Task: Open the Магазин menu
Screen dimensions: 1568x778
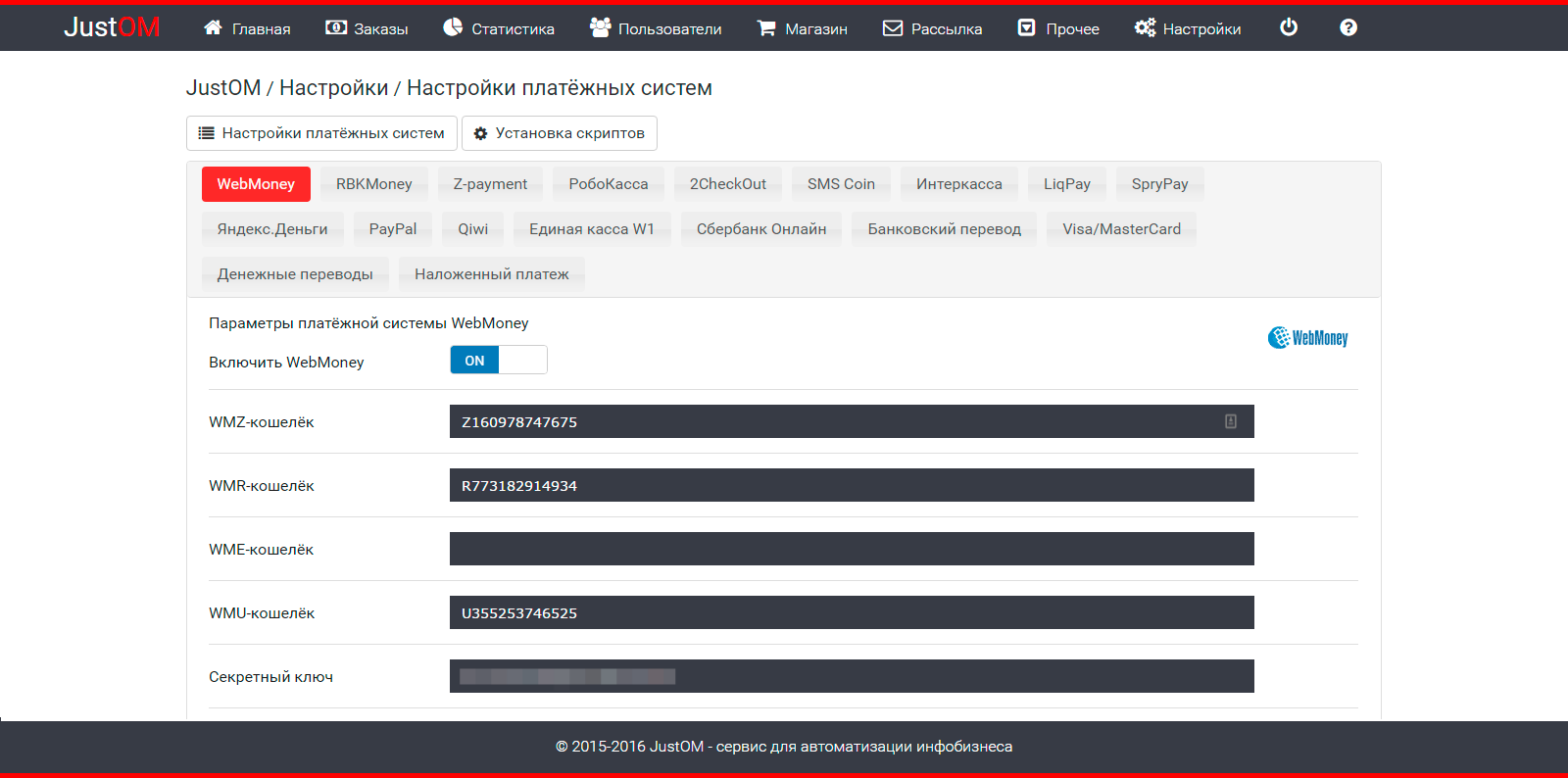Action: [802, 28]
